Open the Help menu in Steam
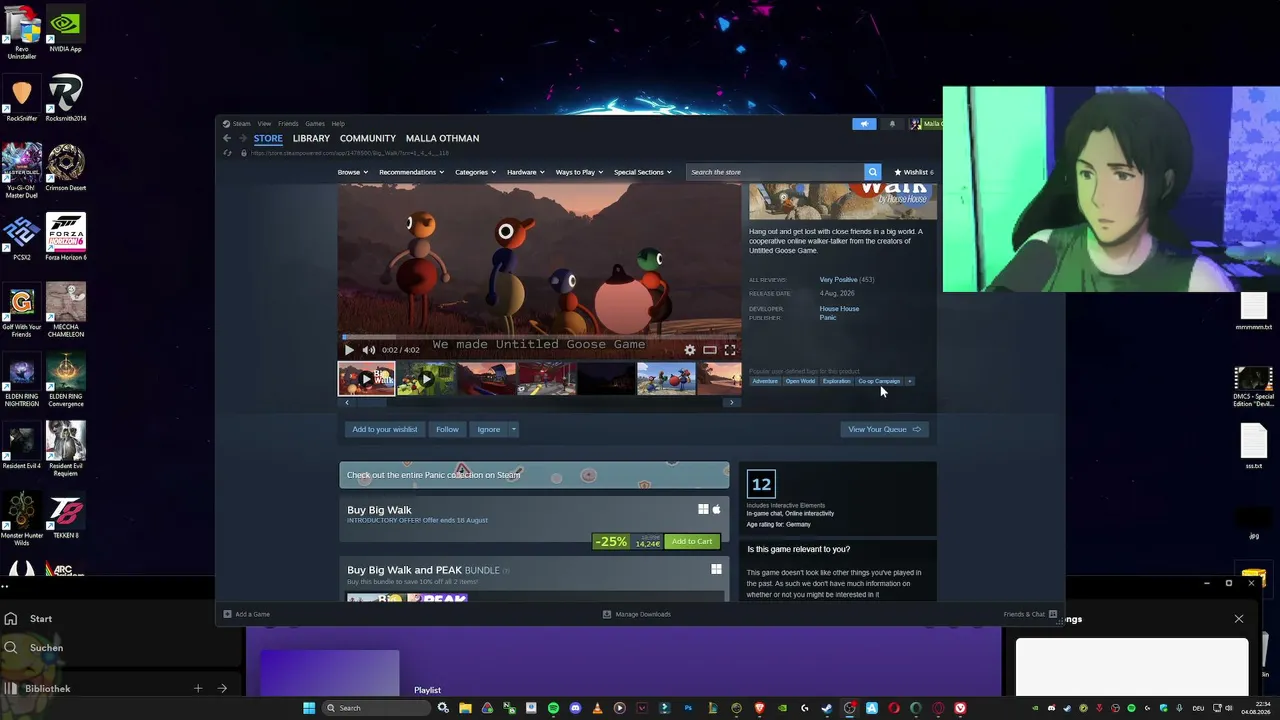This screenshot has width=1280, height=720. [338, 124]
